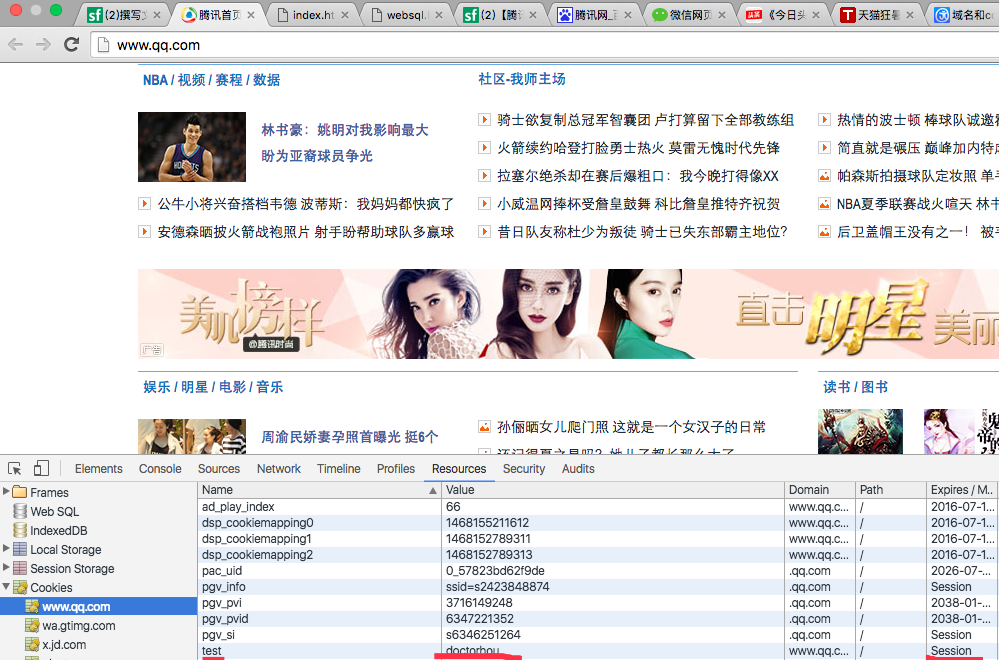Sort cookies by the Name column arrow
This screenshot has height=660, width=999.
click(433, 490)
